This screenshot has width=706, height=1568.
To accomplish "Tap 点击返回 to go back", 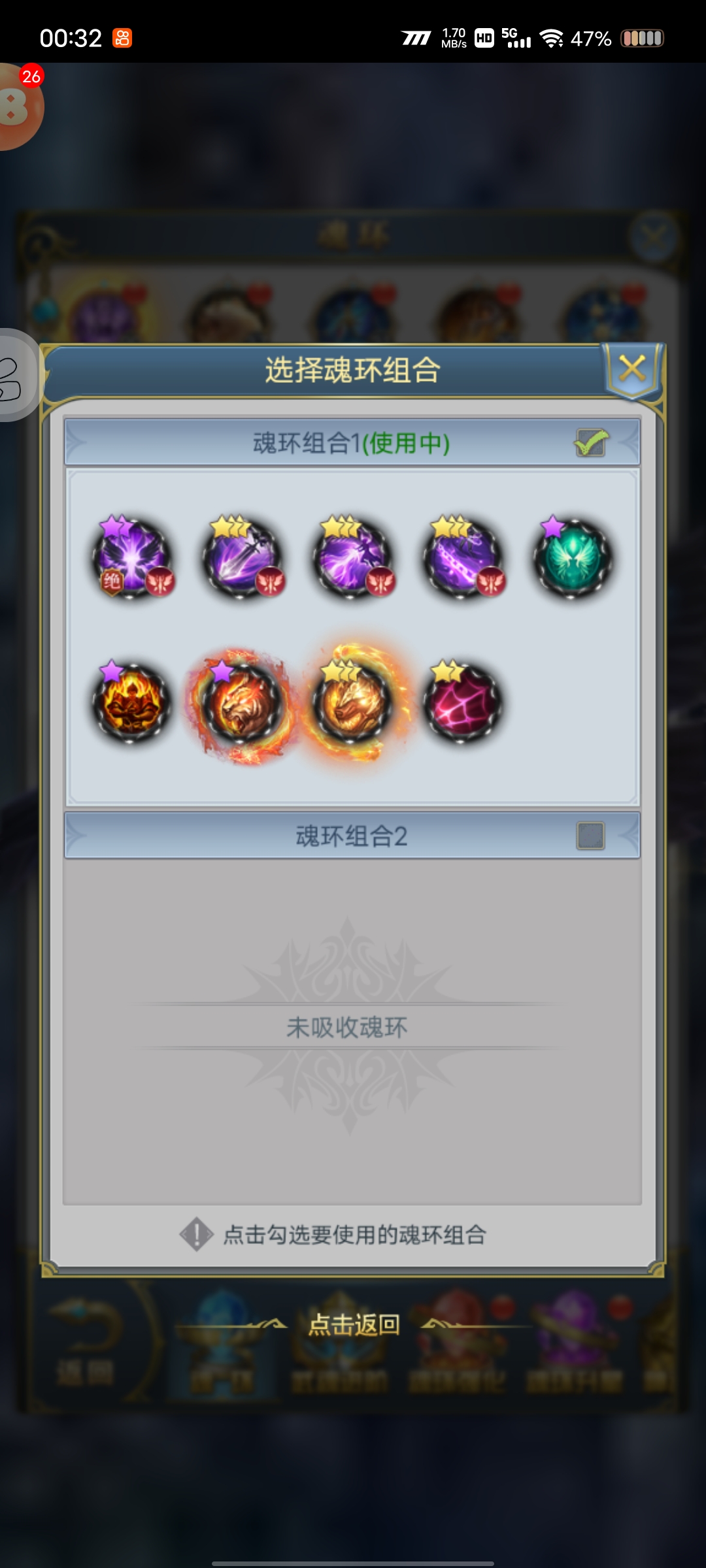I will pos(354,1324).
